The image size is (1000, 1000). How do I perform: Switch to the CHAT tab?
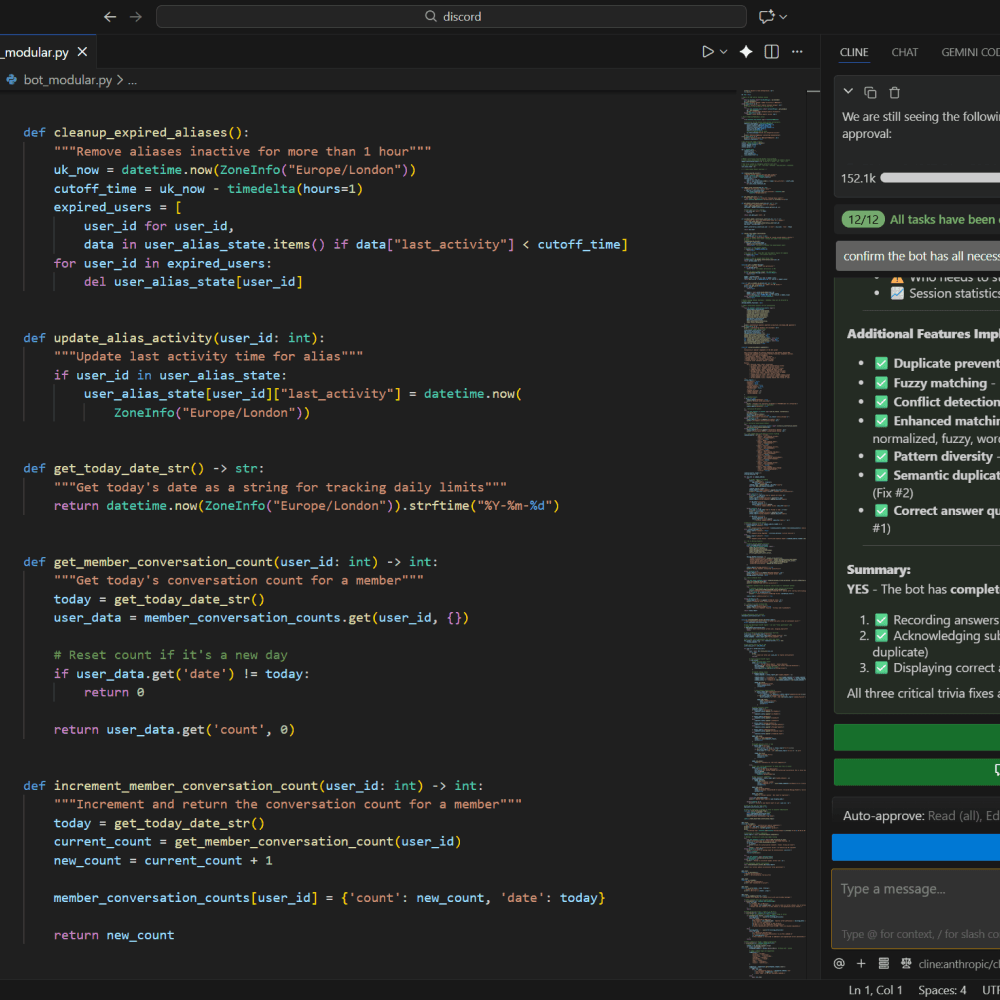click(904, 52)
